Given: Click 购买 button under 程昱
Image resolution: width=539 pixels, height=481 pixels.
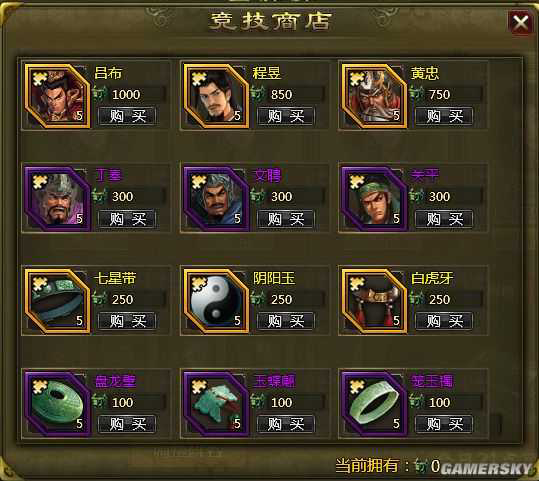Looking at the screenshot, I should click(x=286, y=116).
